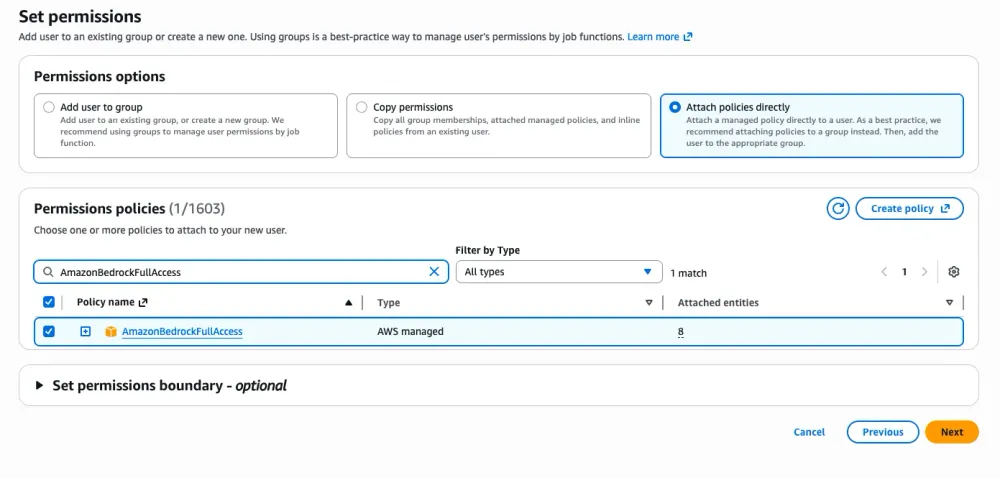Viewport: 1000px width, 478px height.
Task: Click into the policy search field
Action: click(x=240, y=271)
